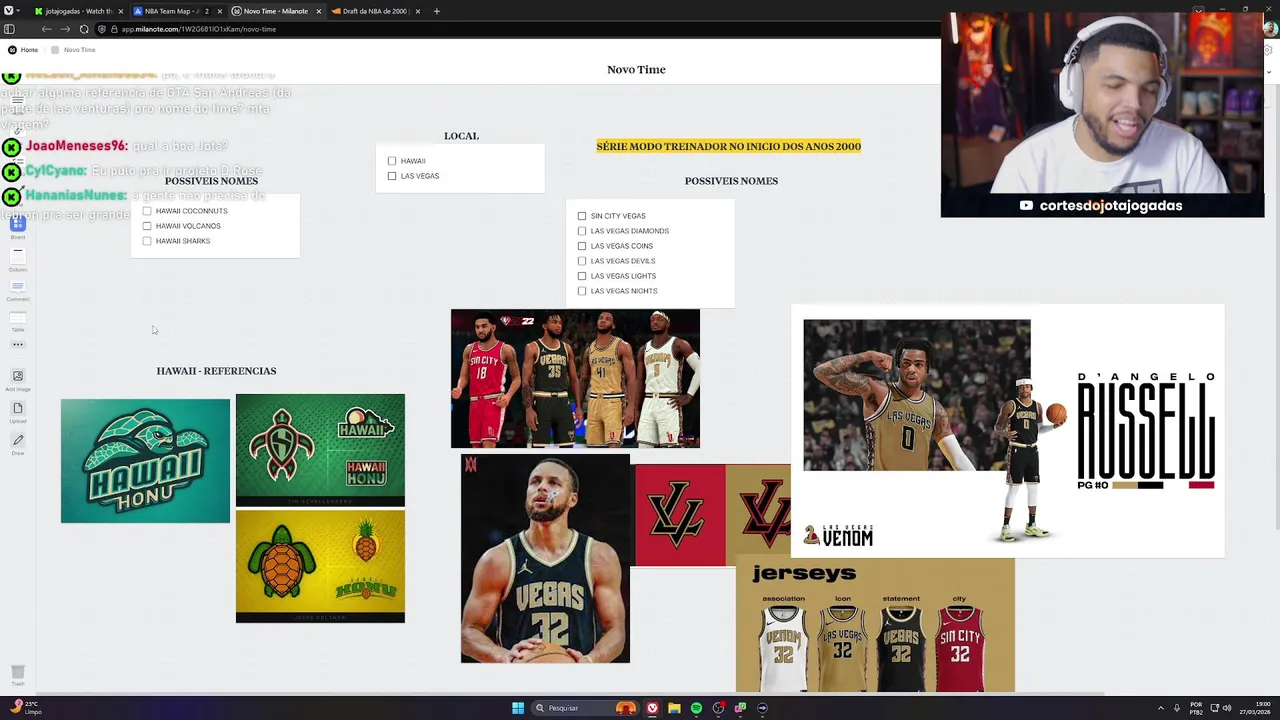The height and width of the screenshot is (720, 1280).
Task: Select the Hawaii Honu teal turtle logo image
Action: (145, 461)
